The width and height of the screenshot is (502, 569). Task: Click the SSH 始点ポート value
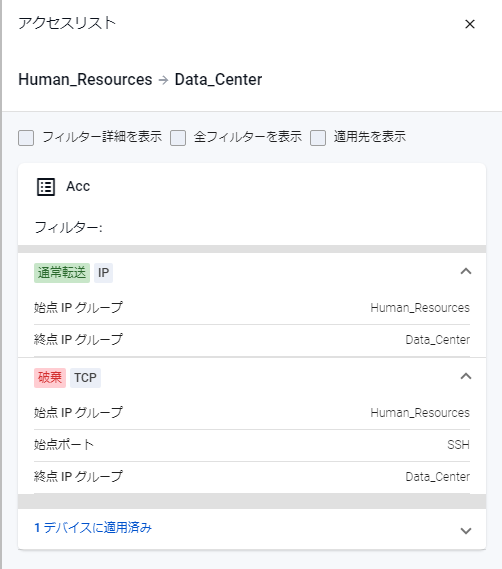[458, 445]
